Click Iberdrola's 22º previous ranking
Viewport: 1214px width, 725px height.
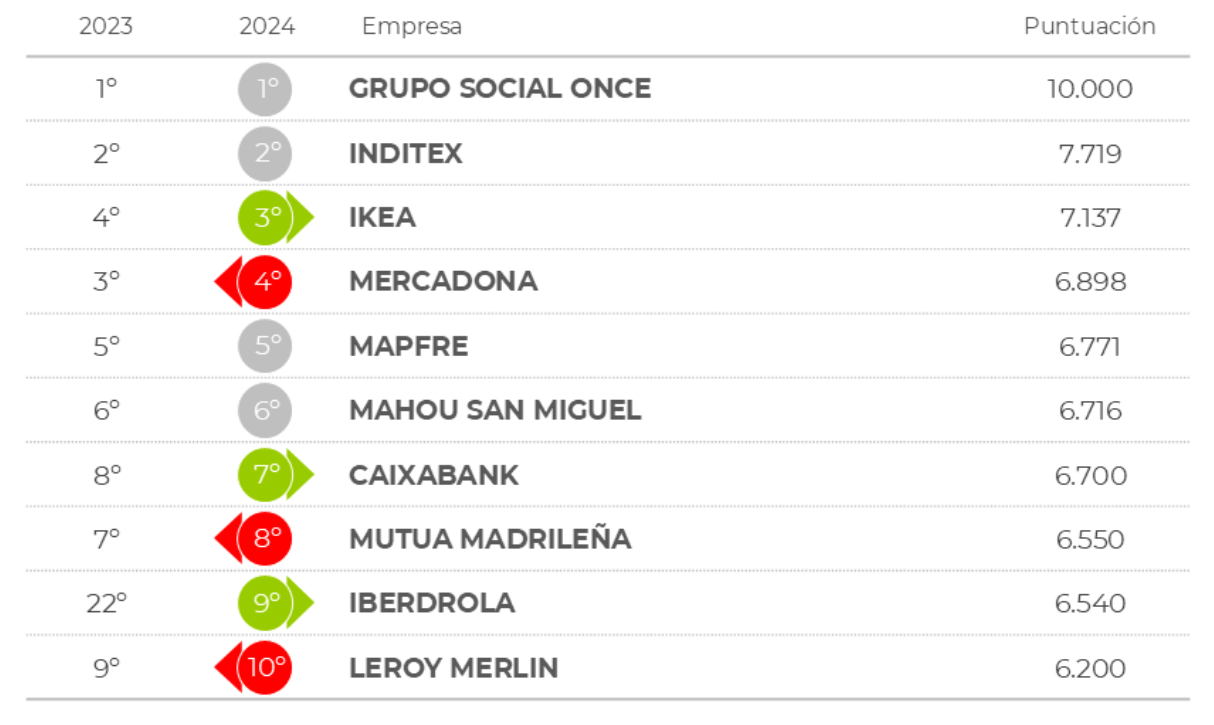(x=107, y=603)
